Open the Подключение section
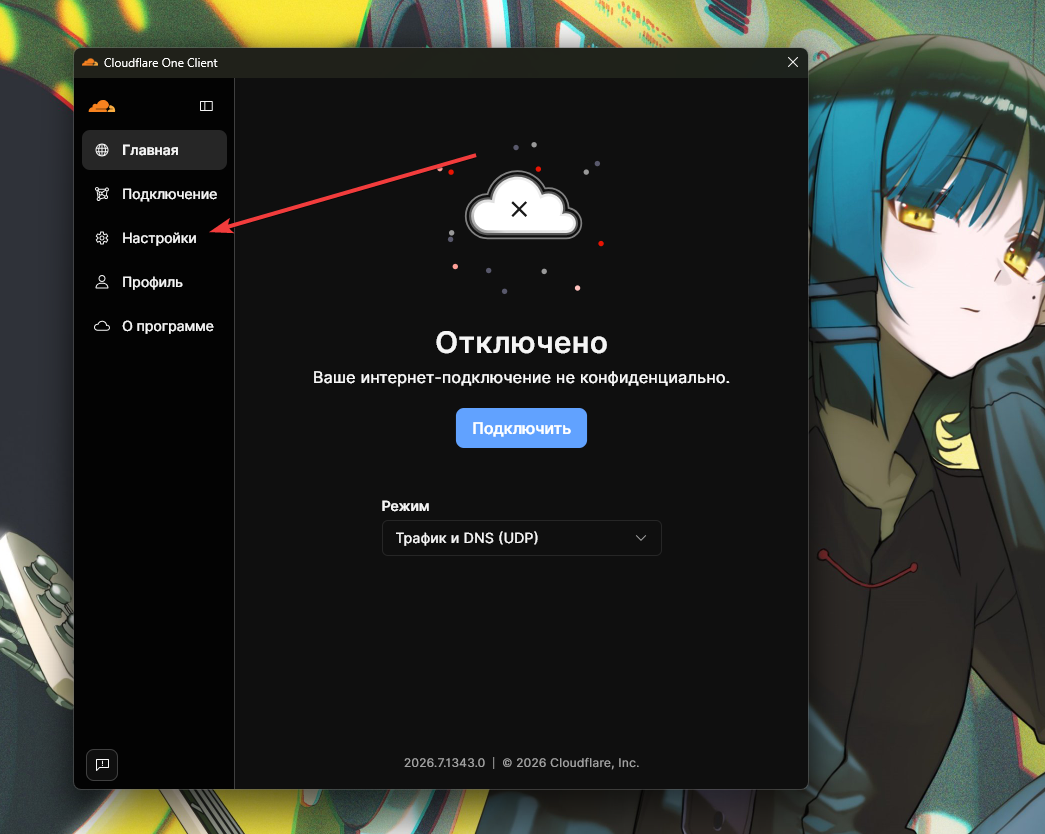Screen dimensions: 1045x834 tap(155, 194)
